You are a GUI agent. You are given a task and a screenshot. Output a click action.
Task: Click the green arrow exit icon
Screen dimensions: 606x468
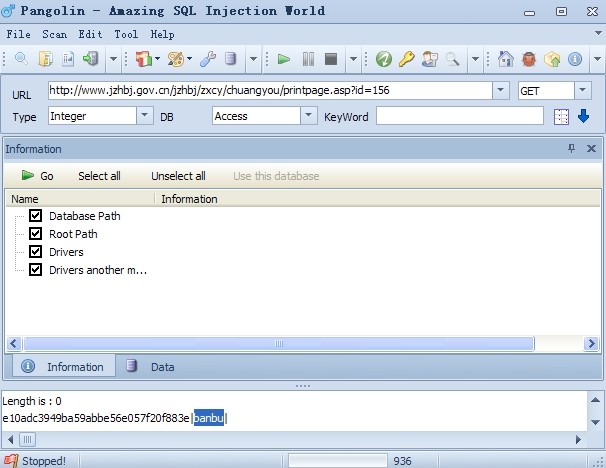click(x=91, y=59)
